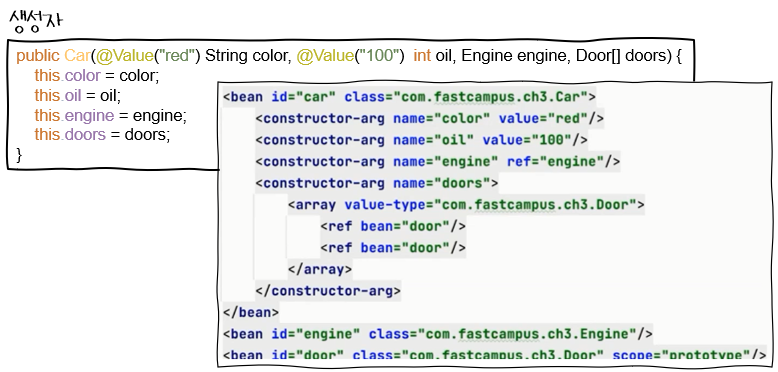Select the Car constructor name
This screenshot has height=372, width=778.
point(77,56)
